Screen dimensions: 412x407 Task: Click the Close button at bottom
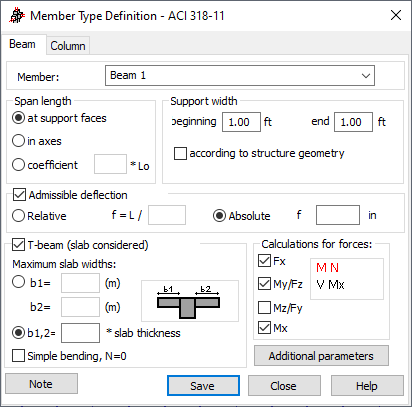(x=284, y=386)
